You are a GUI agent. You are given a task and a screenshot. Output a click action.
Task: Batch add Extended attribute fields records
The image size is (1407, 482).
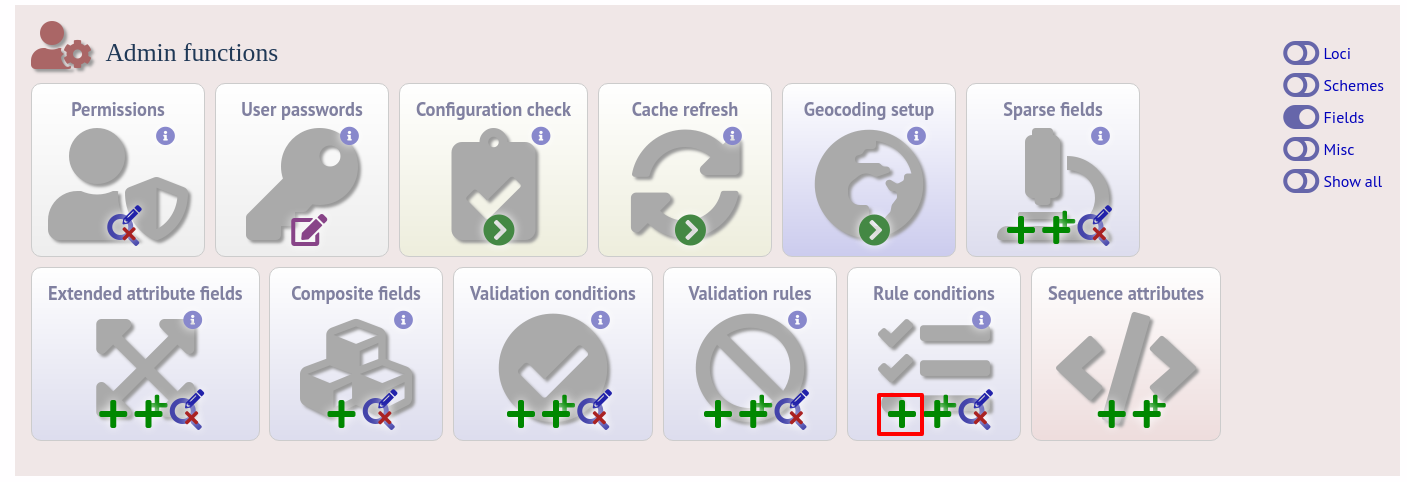click(151, 411)
